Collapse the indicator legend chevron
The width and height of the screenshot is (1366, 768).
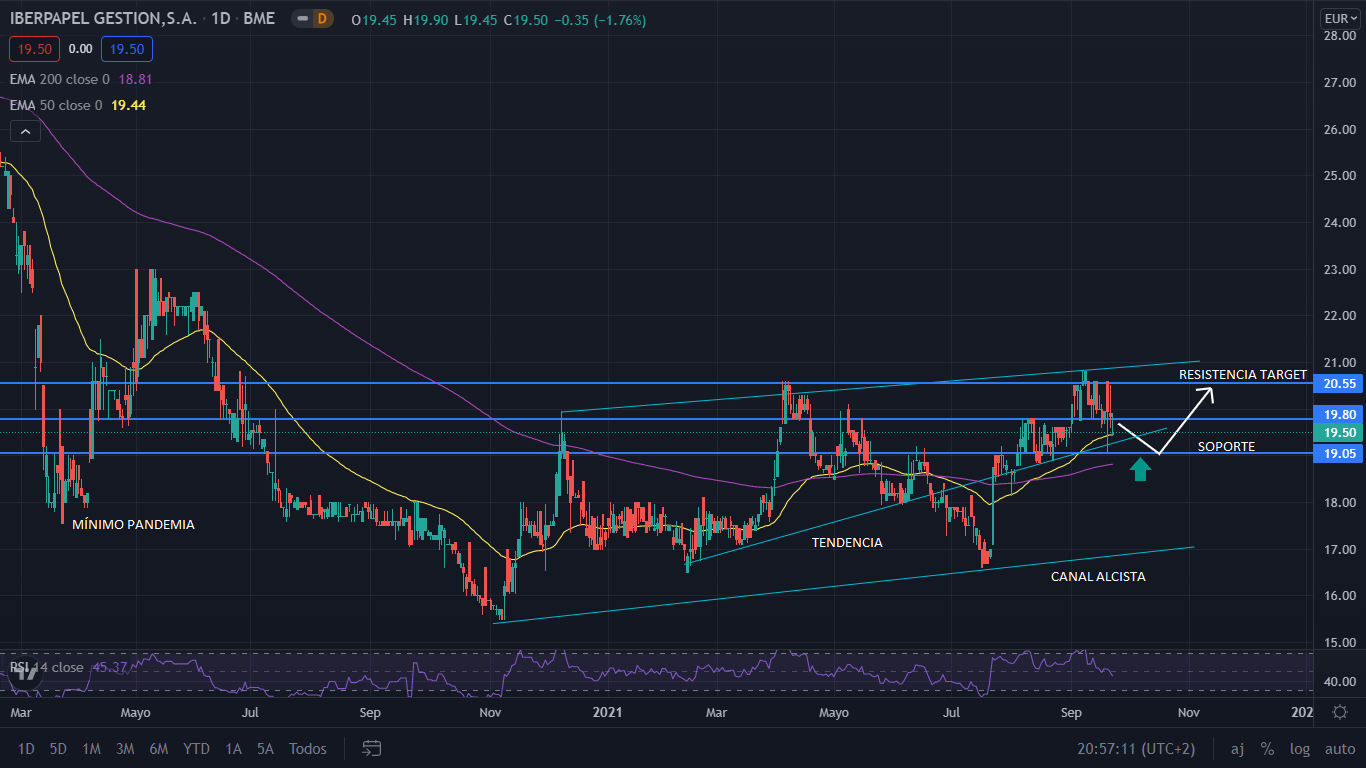click(24, 130)
